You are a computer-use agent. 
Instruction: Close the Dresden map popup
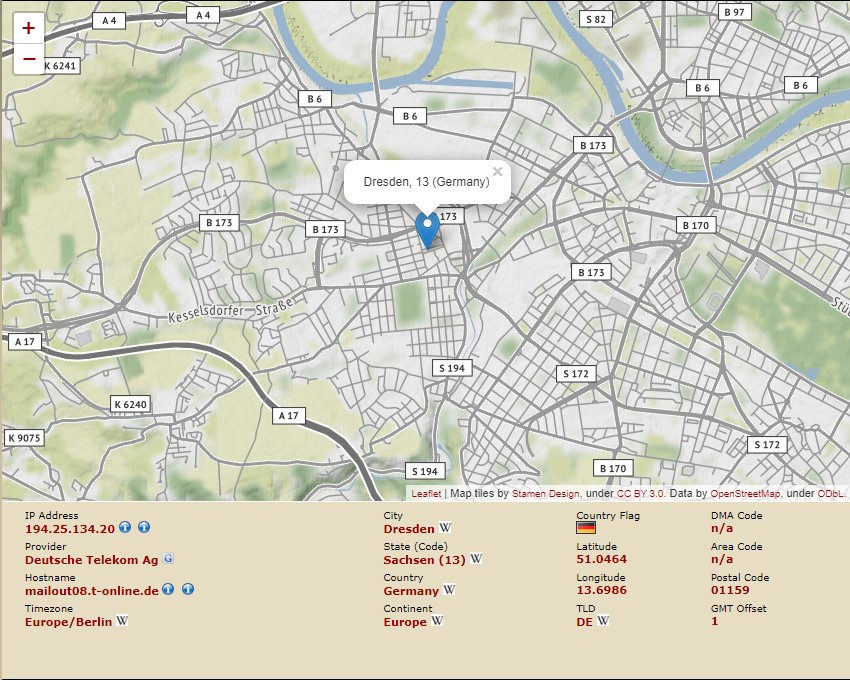pos(497,172)
